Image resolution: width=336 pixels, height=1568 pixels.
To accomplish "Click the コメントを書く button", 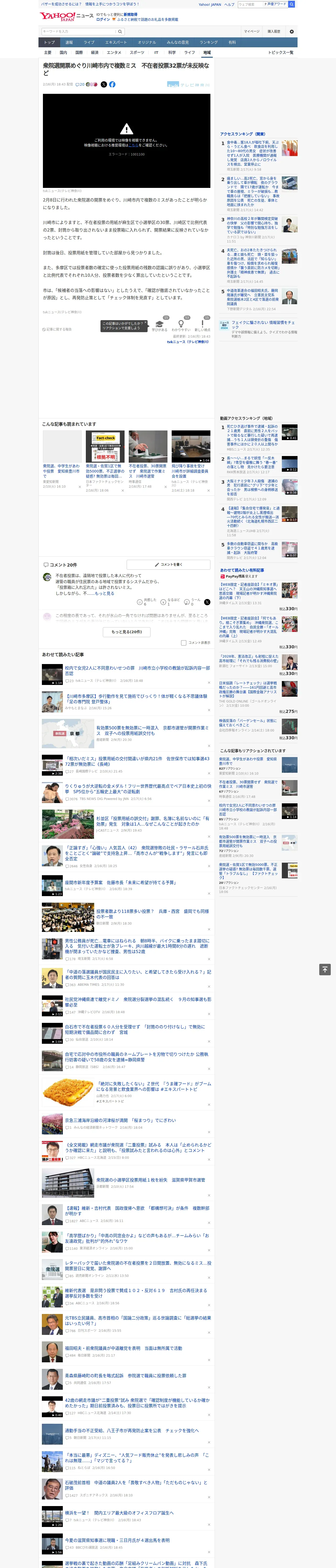I will [x=168, y=564].
